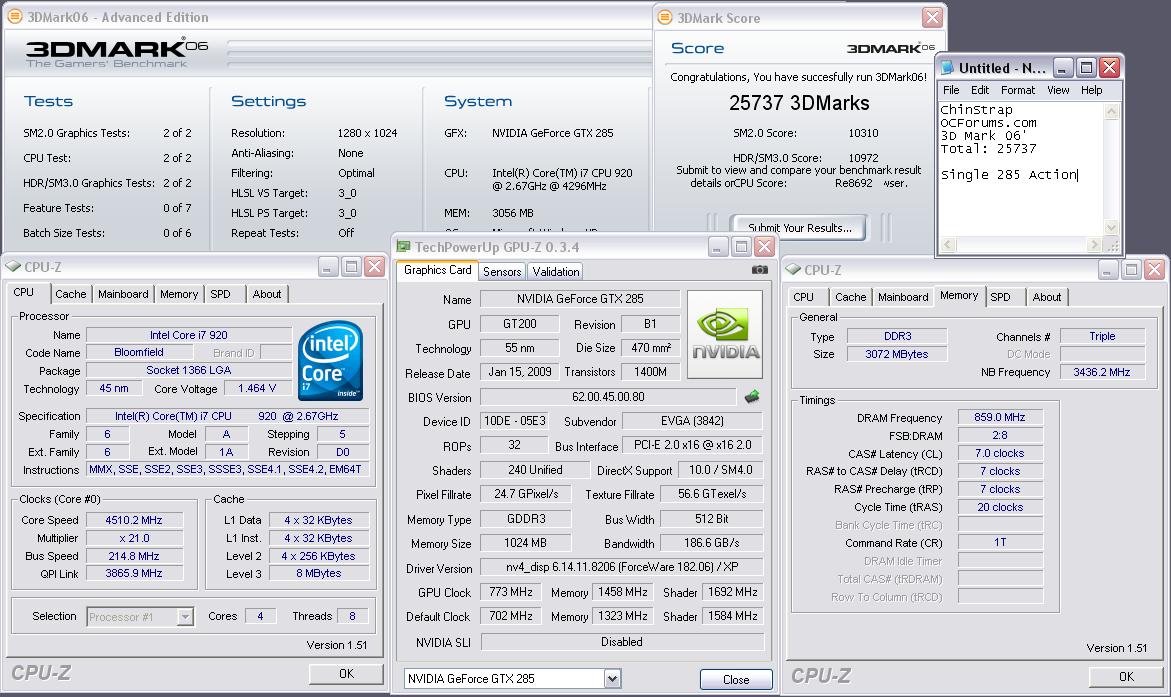This screenshot has width=1171, height=697.
Task: Select the Graphics Card tab in GPU-Z
Action: [438, 270]
